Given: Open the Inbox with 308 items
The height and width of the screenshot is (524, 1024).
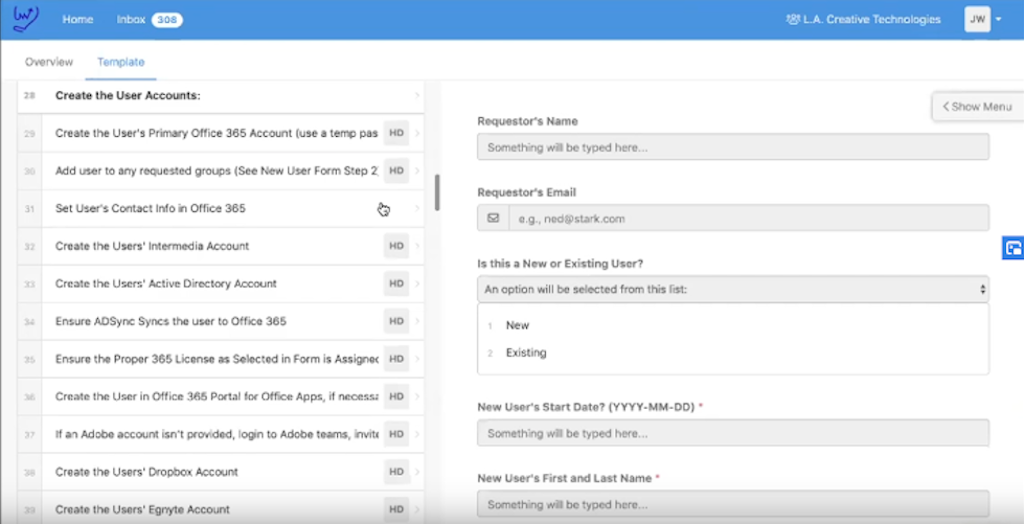Looking at the screenshot, I should pos(150,20).
